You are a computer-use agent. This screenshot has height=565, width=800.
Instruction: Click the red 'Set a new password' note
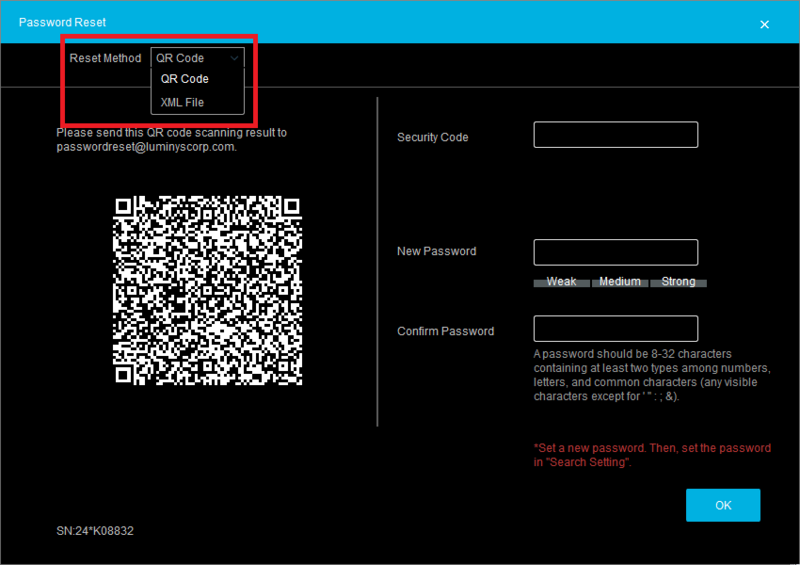653,455
